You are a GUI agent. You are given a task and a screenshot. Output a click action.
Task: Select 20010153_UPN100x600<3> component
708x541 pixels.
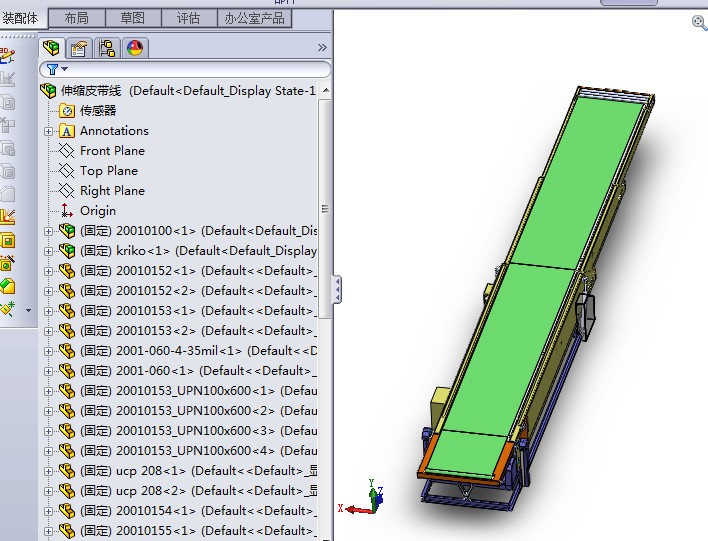188,431
